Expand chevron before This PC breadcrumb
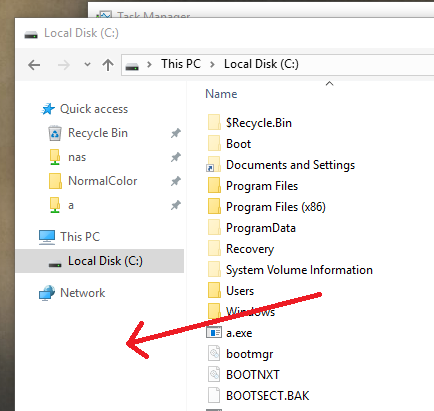Image resolution: width=434 pixels, height=411 pixels. point(149,64)
